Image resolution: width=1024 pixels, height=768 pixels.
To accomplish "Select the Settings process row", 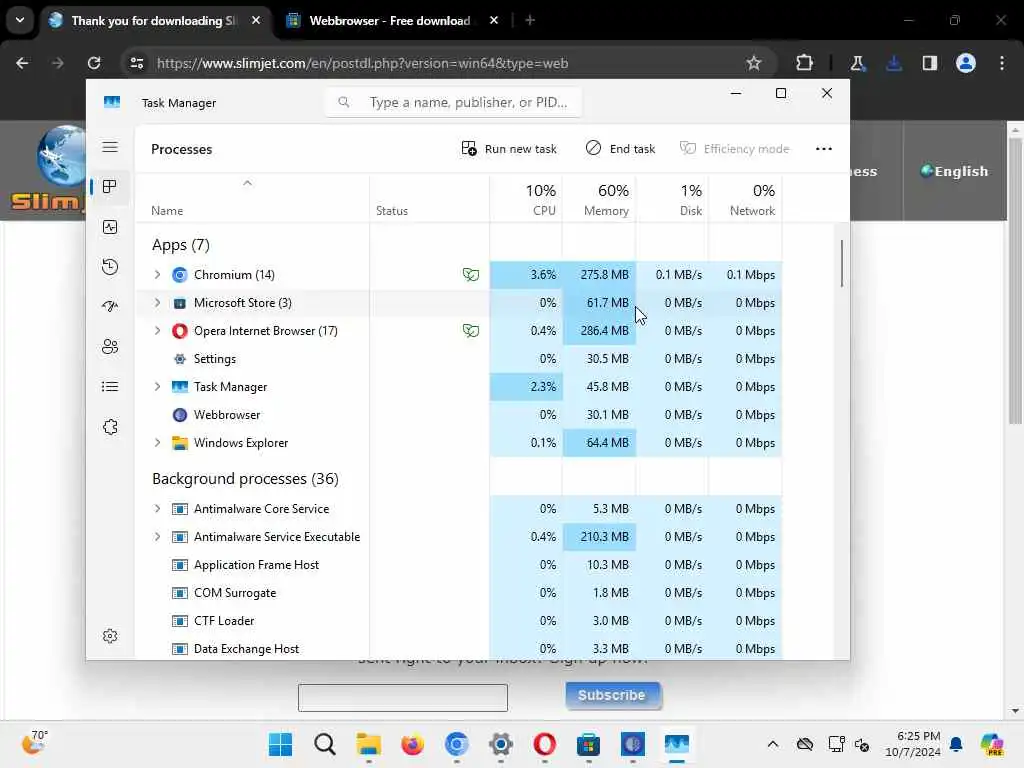I will click(x=459, y=359).
